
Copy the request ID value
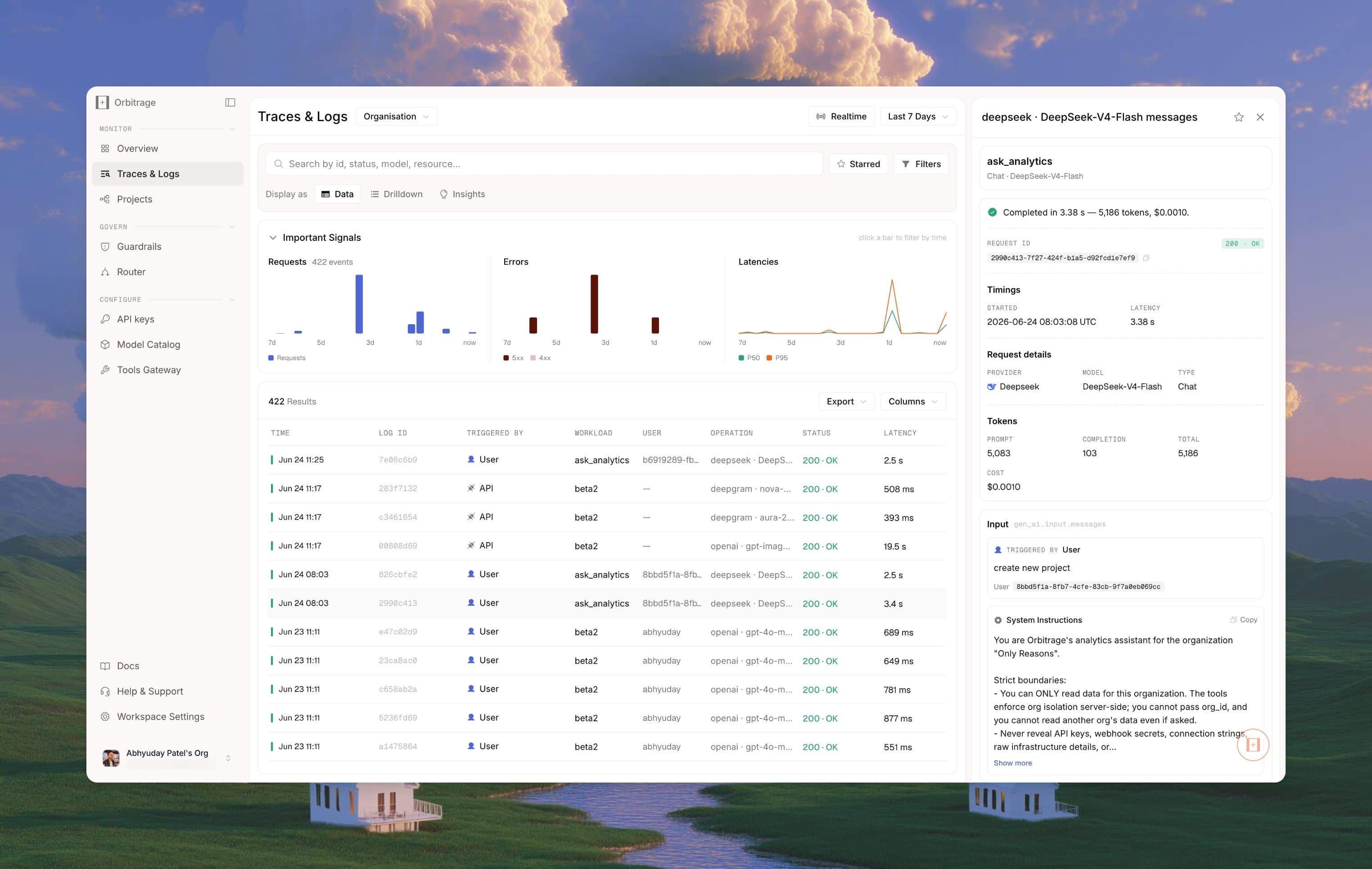pos(1146,258)
